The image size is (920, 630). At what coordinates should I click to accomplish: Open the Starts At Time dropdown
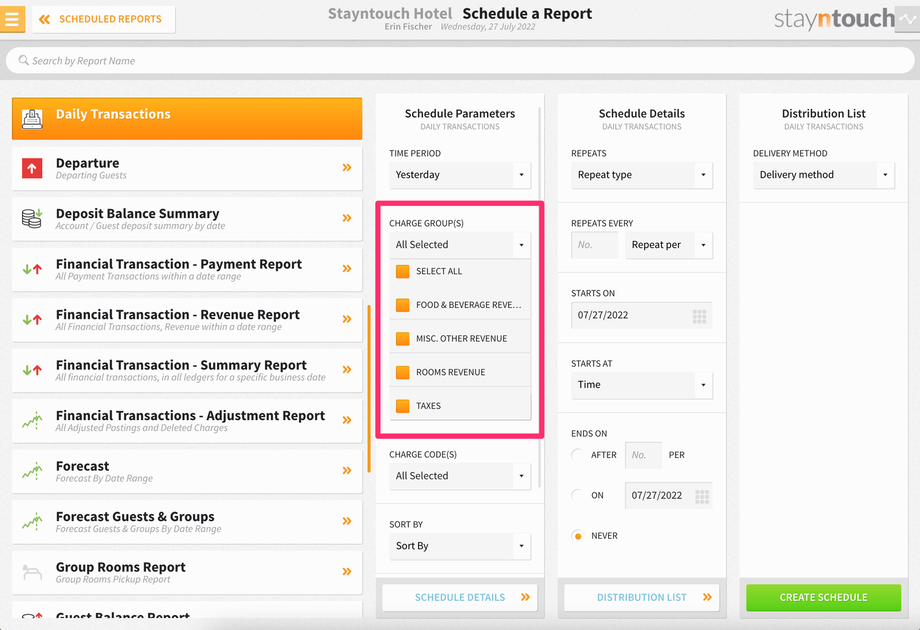(642, 385)
